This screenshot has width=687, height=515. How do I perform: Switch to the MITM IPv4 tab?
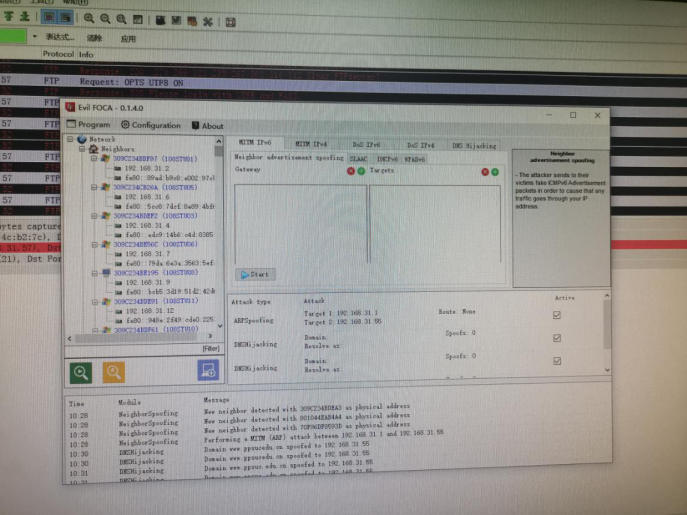pyautogui.click(x=311, y=144)
